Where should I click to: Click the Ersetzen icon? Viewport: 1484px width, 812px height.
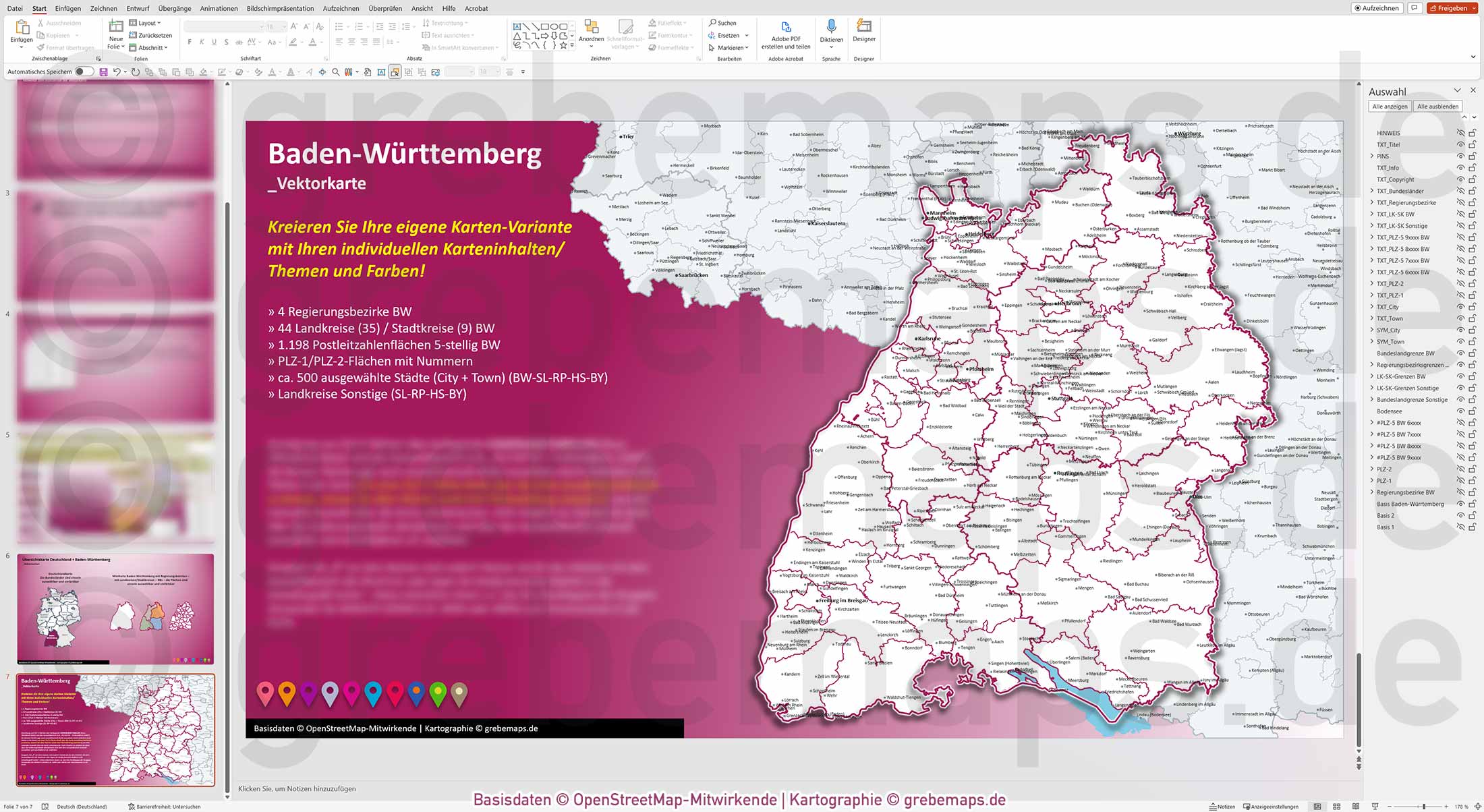pos(712,35)
